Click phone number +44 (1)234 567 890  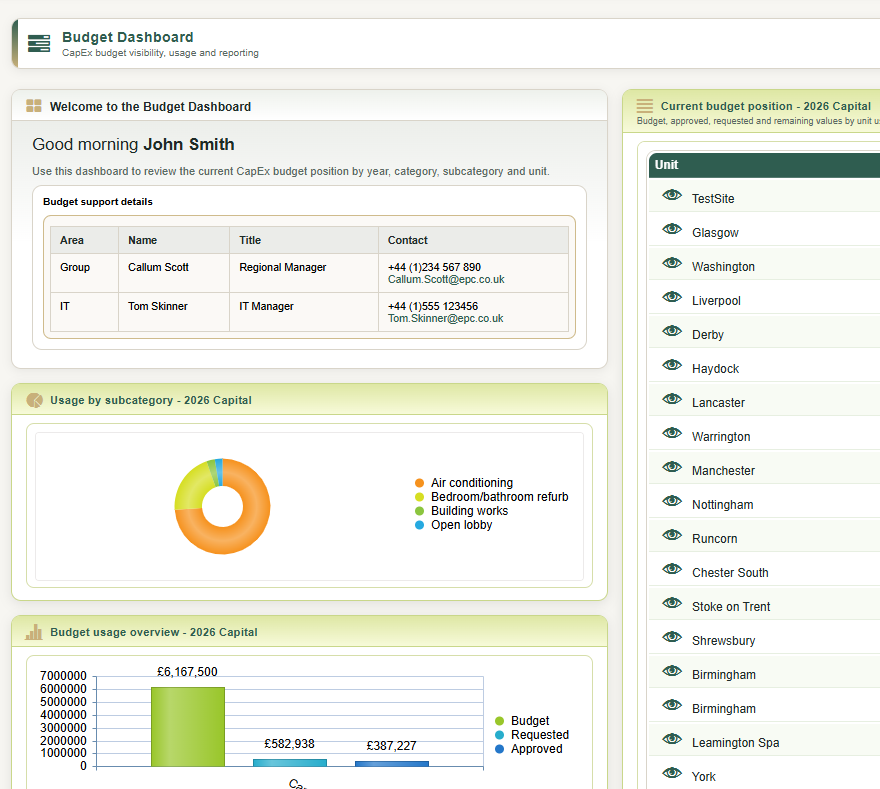(434, 267)
